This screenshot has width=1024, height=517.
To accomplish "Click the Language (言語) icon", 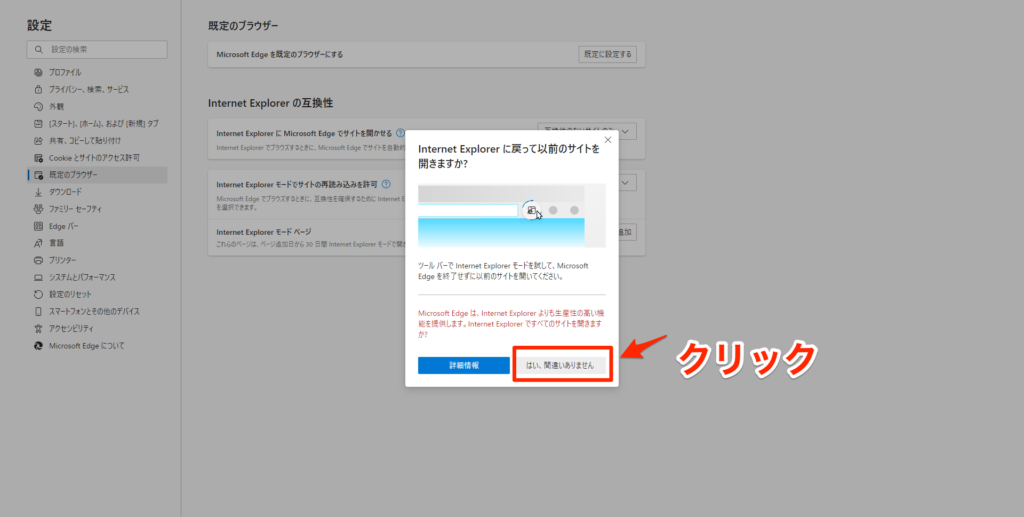I will [x=38, y=243].
